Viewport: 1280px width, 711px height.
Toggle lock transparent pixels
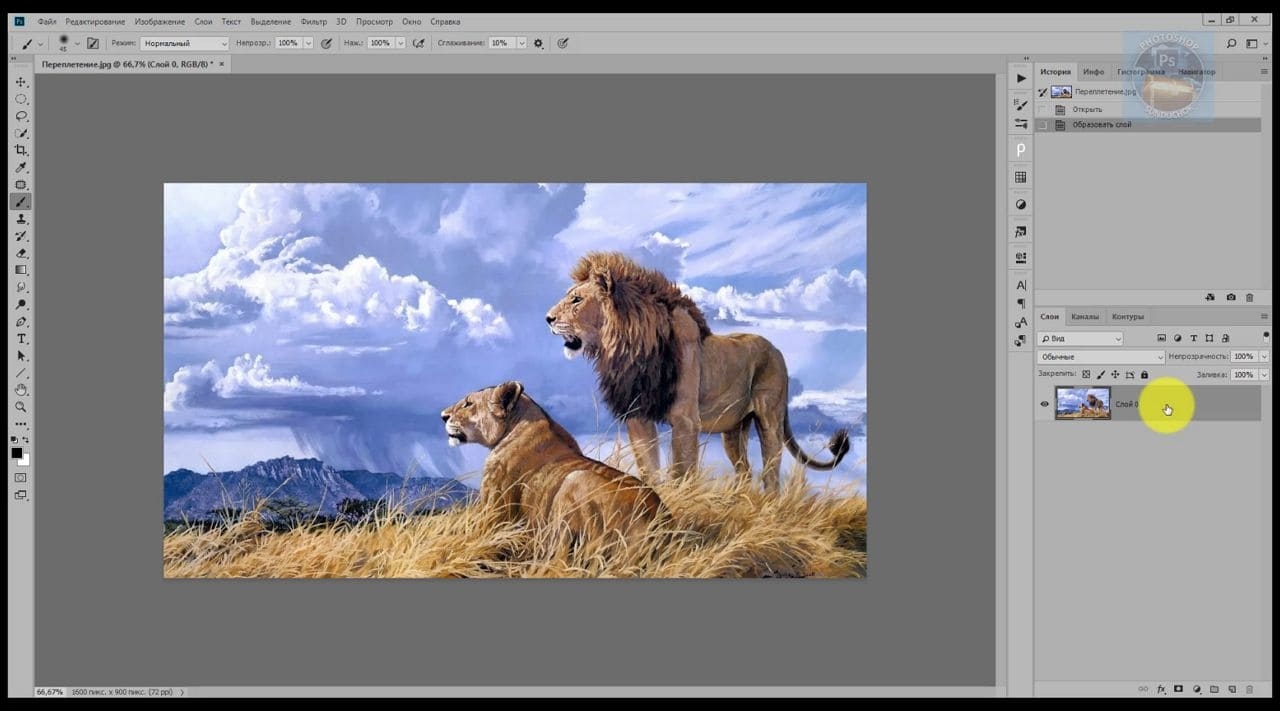pos(1086,375)
